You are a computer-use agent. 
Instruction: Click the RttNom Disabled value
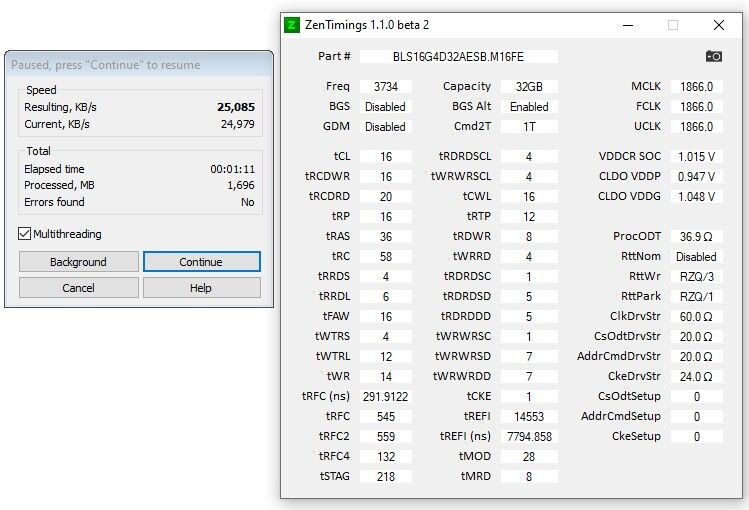(x=696, y=256)
